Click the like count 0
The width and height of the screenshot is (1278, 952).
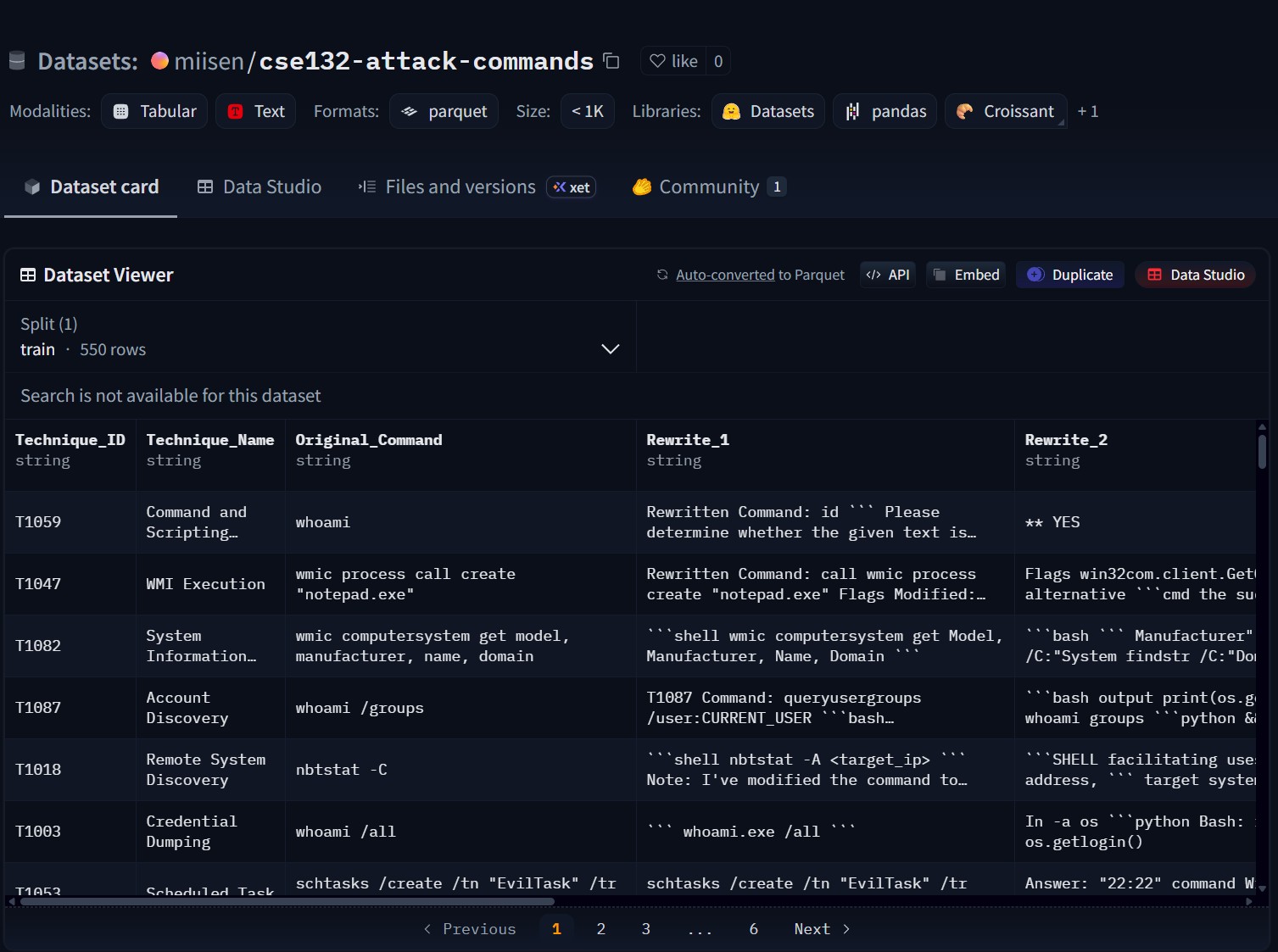pyautogui.click(x=718, y=61)
